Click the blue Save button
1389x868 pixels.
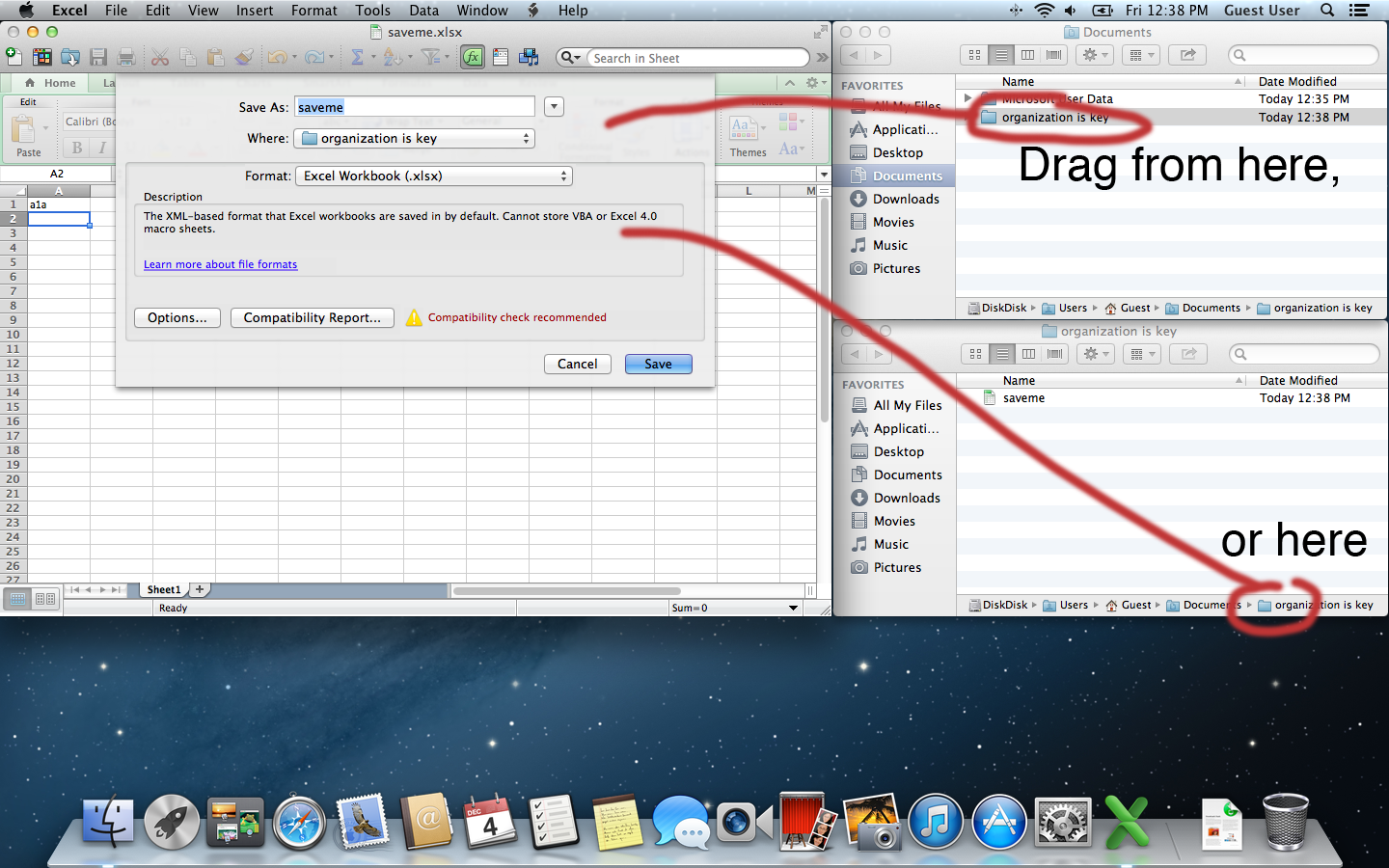coord(659,364)
